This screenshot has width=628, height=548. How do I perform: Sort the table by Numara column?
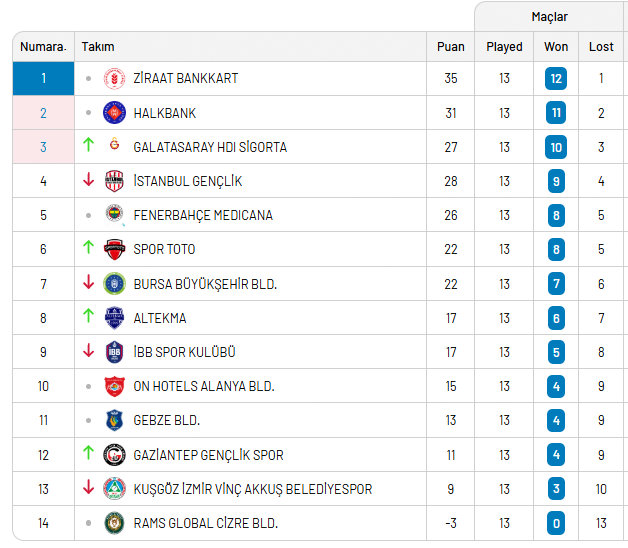[x=43, y=47]
